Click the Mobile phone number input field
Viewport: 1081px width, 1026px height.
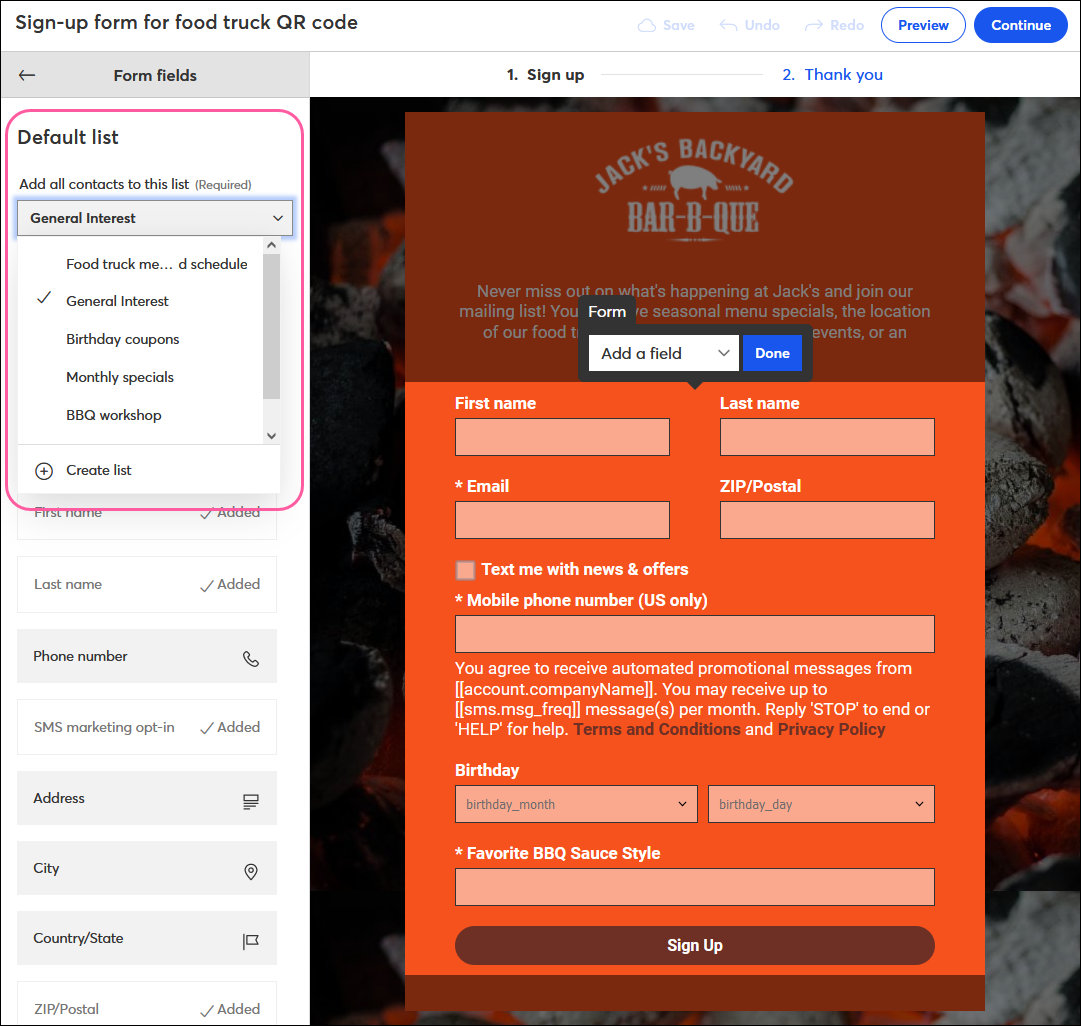[x=694, y=634]
